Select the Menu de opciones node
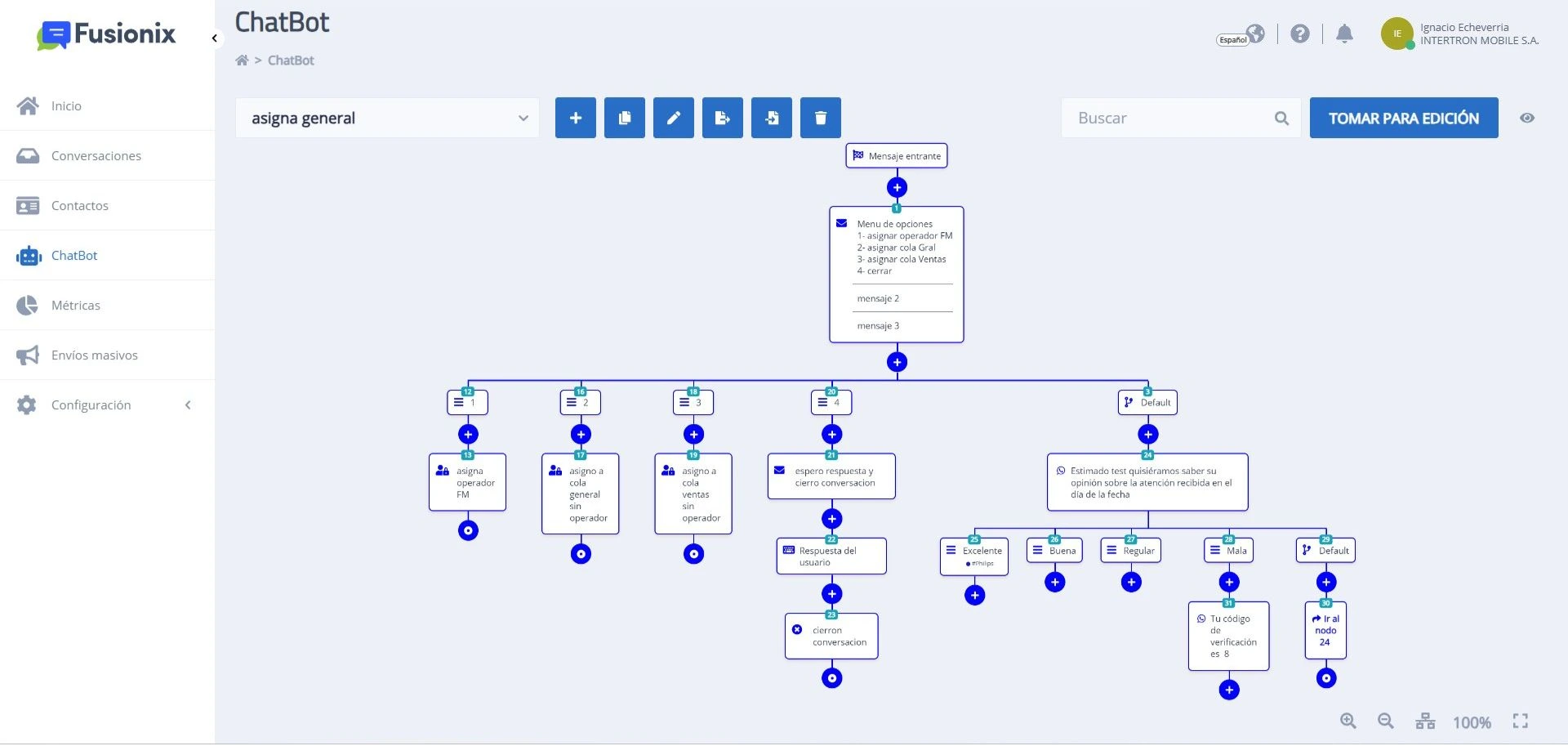This screenshot has width=1568, height=746. point(897,275)
